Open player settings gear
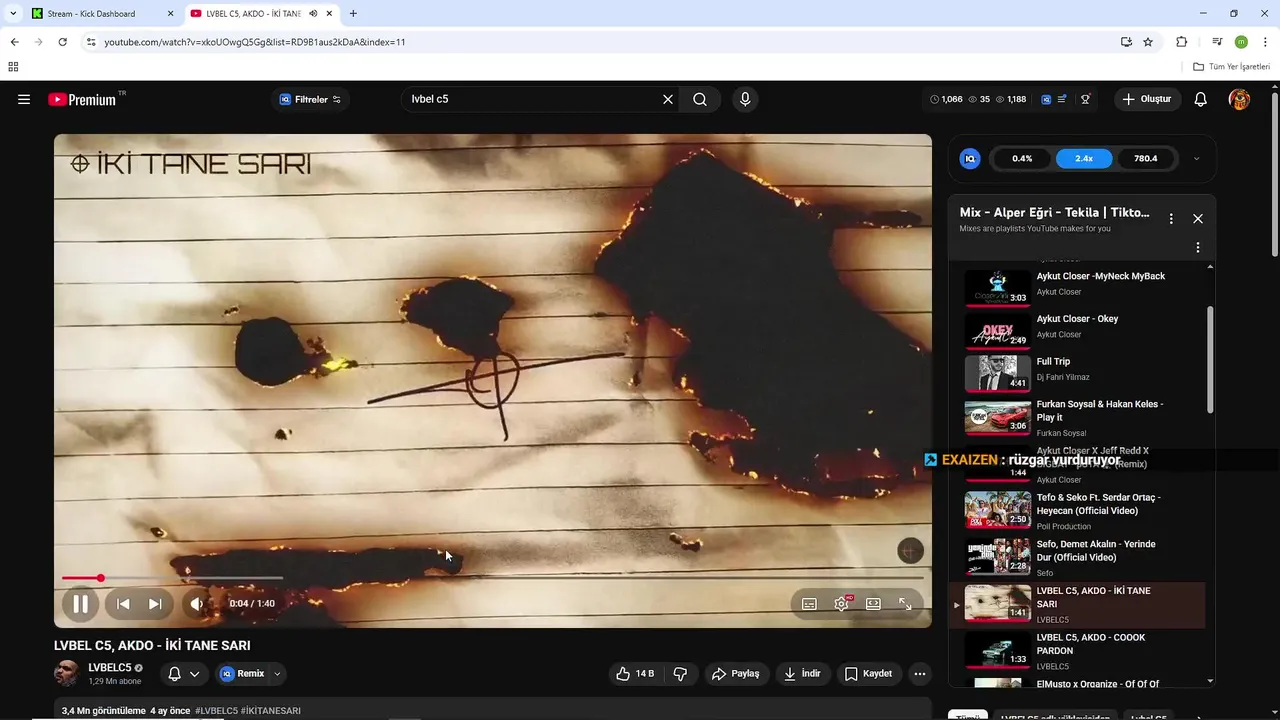The image size is (1280, 720). (842, 604)
